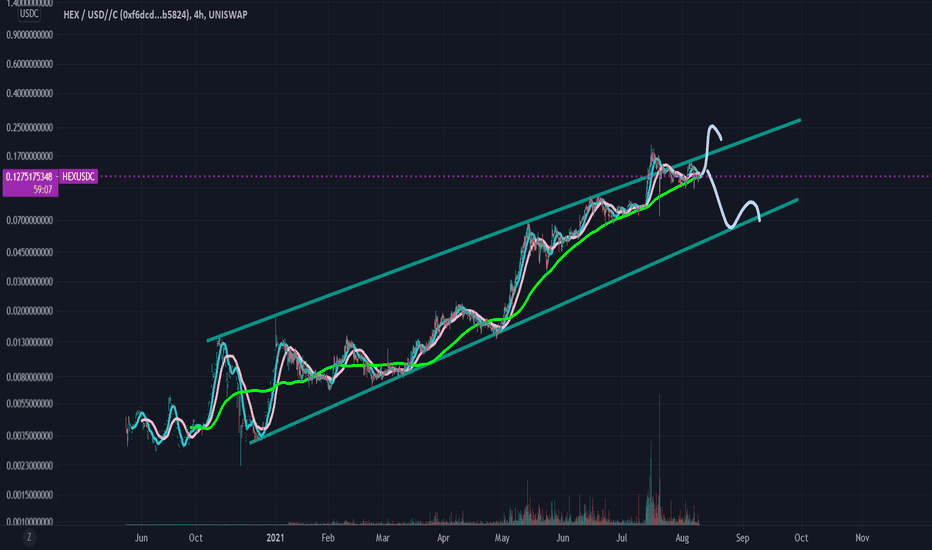Click the Sep label on time axis
This screenshot has width=932, height=550.
tap(742, 538)
